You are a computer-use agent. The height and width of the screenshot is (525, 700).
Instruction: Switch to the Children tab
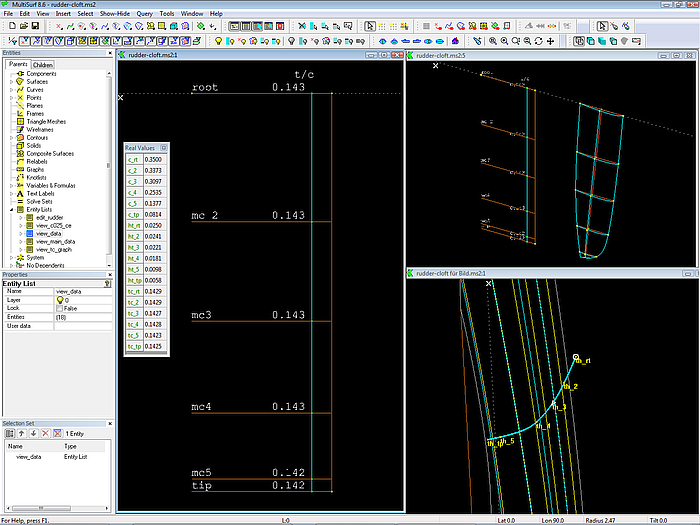click(x=43, y=65)
